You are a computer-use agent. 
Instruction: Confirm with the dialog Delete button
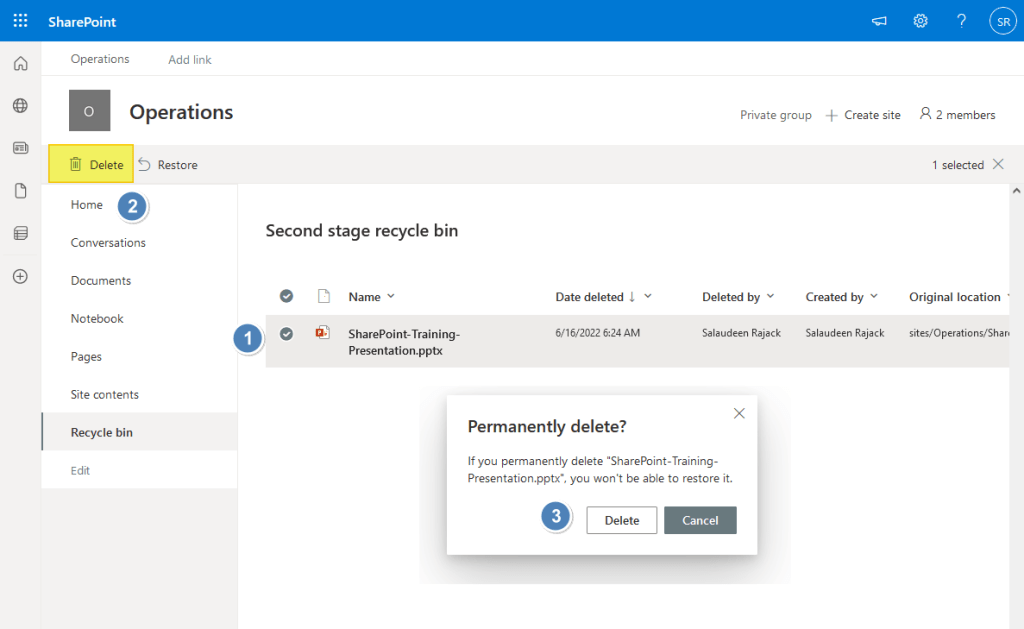pyautogui.click(x=621, y=520)
